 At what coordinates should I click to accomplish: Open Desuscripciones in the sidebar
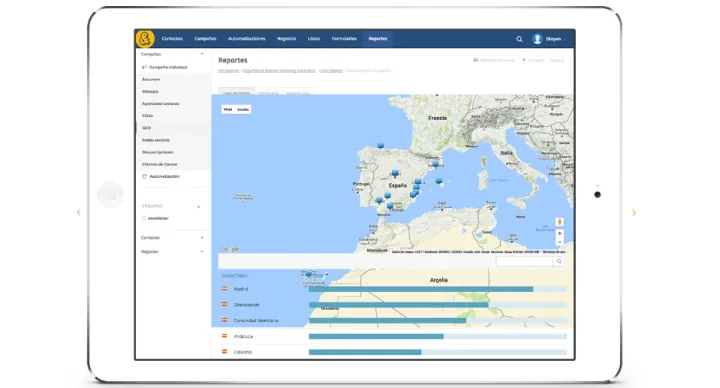tap(158, 152)
